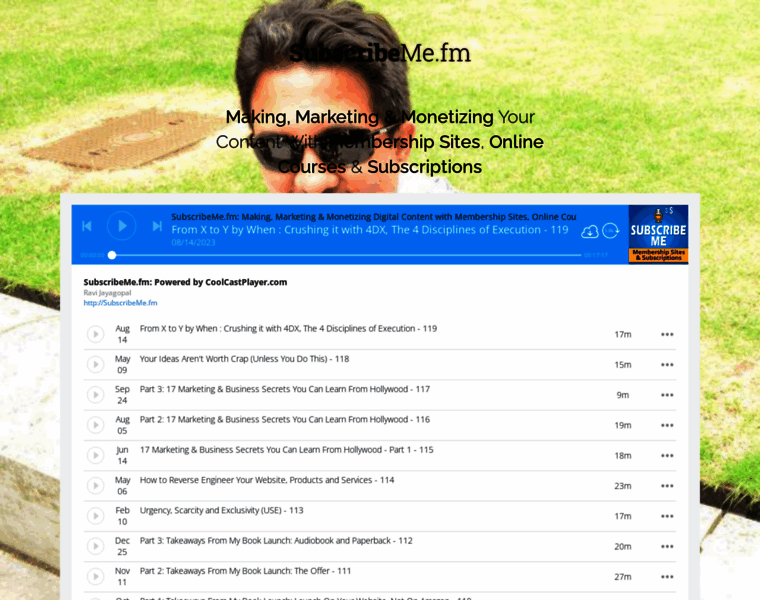Select 'Part 3: 17 Marketing & Business Secrets' title

[285, 389]
